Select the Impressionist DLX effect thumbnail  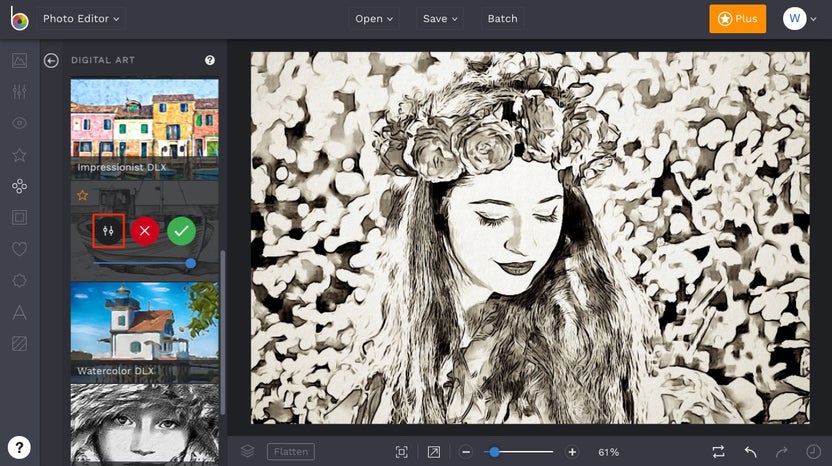144,129
